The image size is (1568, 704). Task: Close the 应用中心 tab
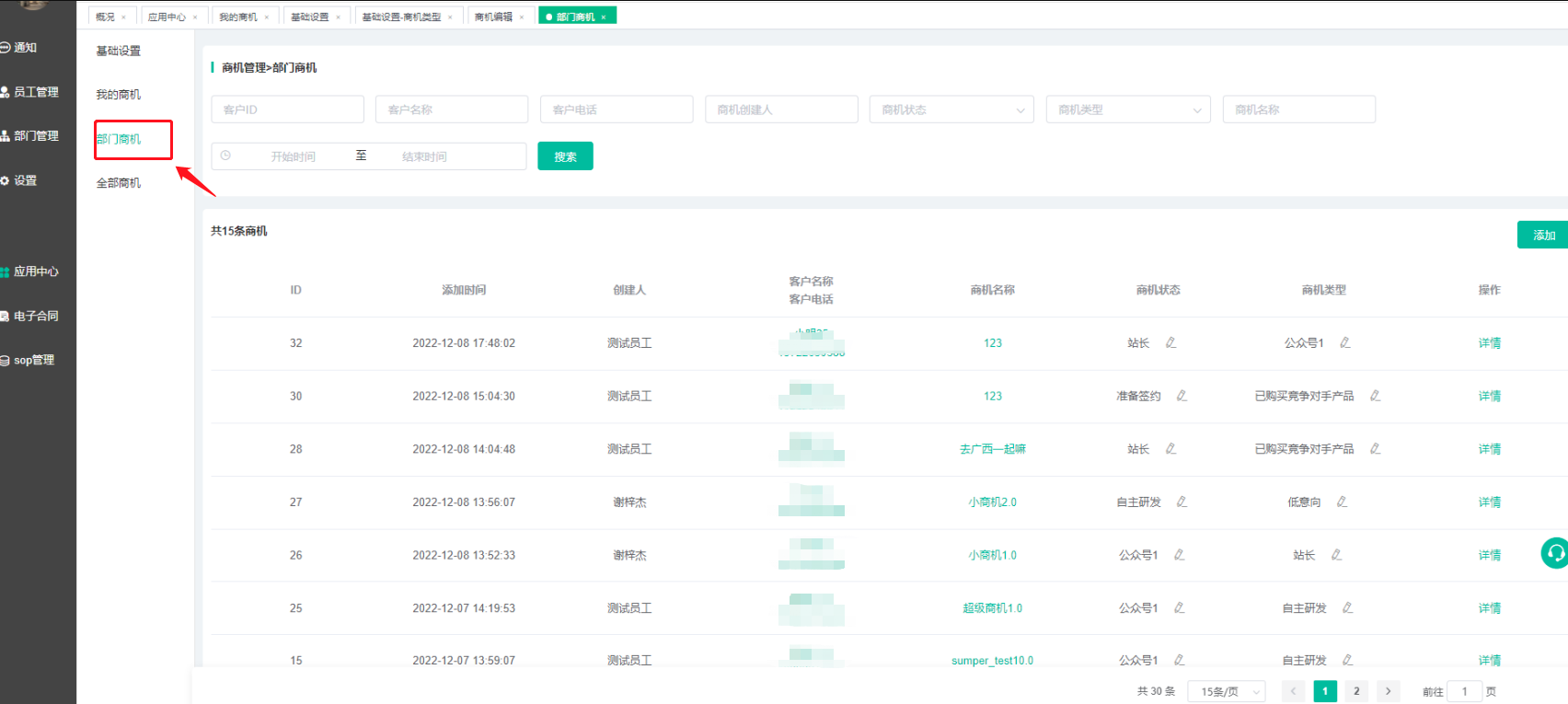(x=195, y=17)
